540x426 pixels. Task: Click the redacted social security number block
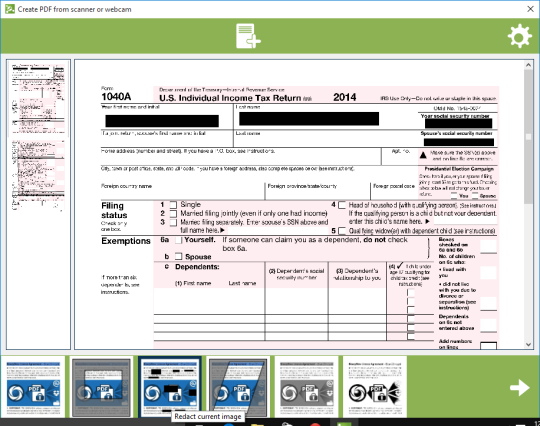click(x=458, y=123)
